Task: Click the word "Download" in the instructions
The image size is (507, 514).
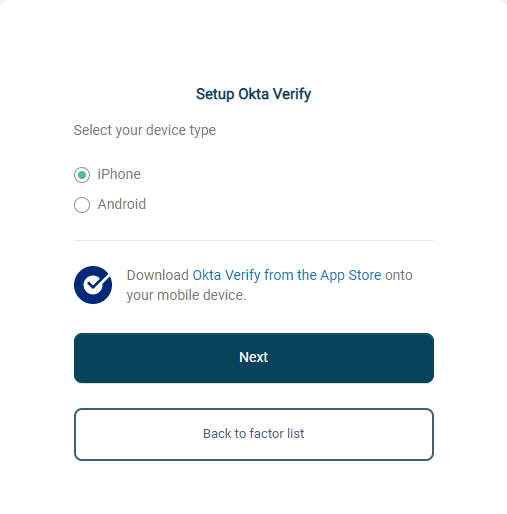Action: (x=158, y=275)
